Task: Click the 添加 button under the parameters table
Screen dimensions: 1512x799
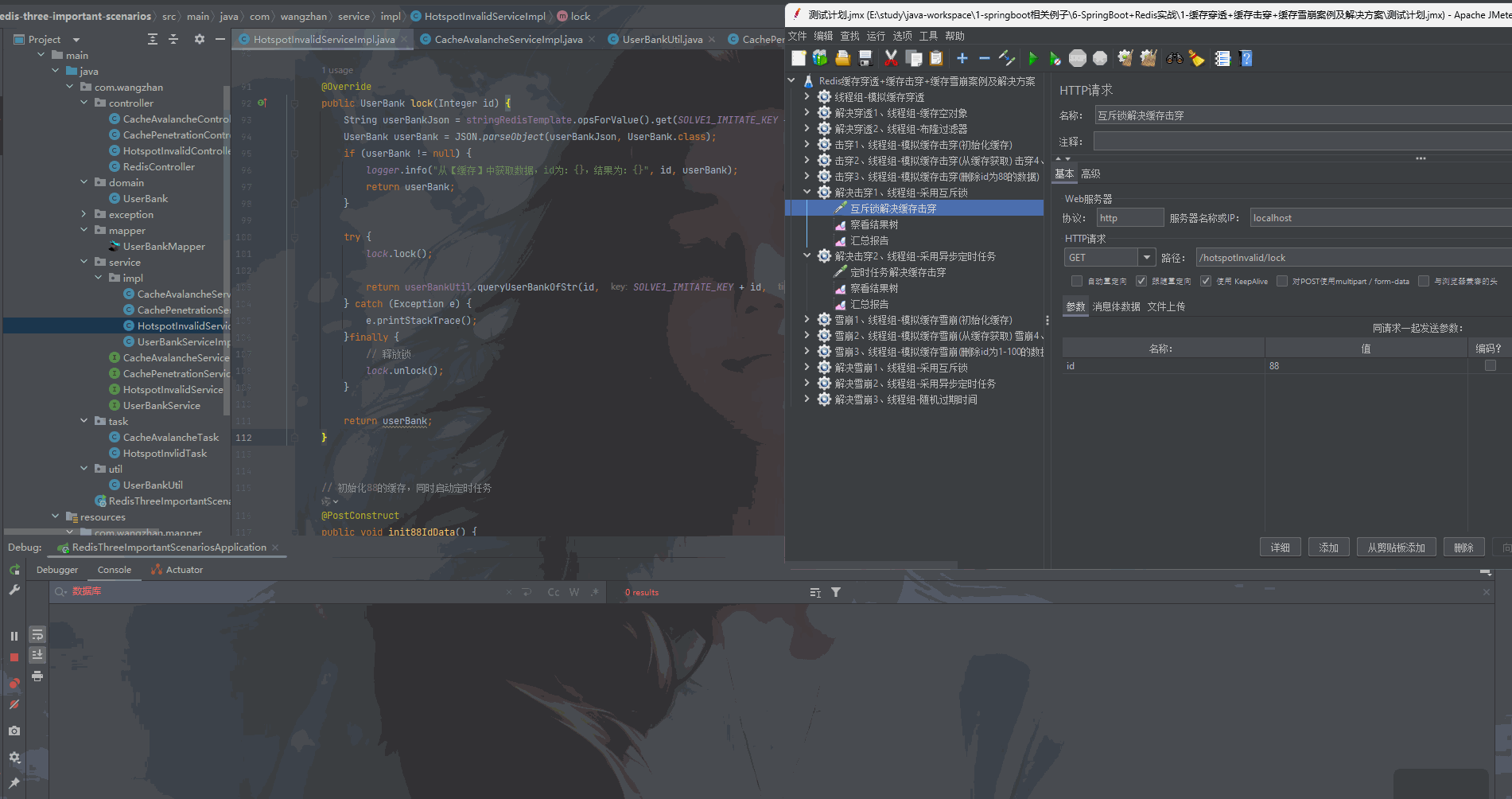Action: pyautogui.click(x=1328, y=547)
